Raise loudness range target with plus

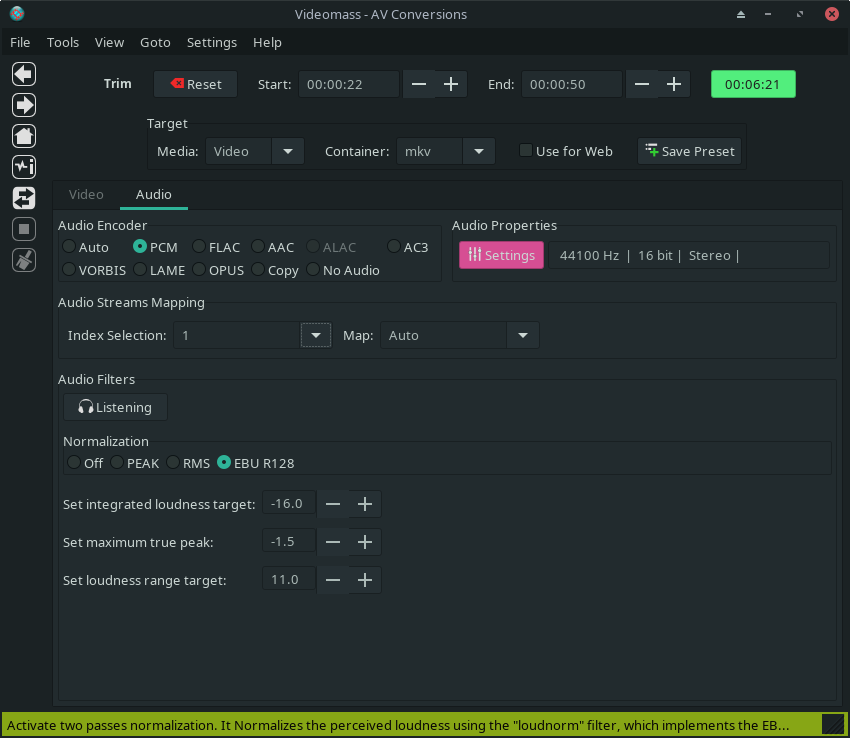[365, 580]
